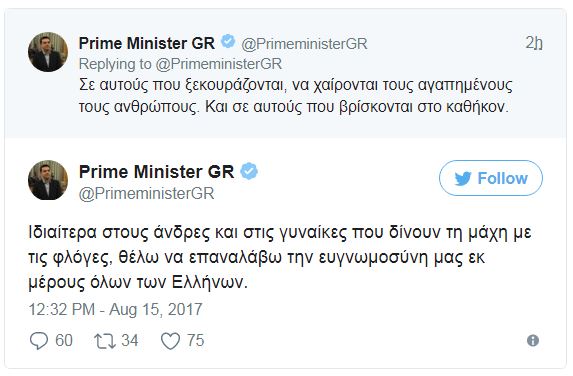The height and width of the screenshot is (376, 573).
Task: Follow Prime Minister GR account
Action: click(x=491, y=178)
